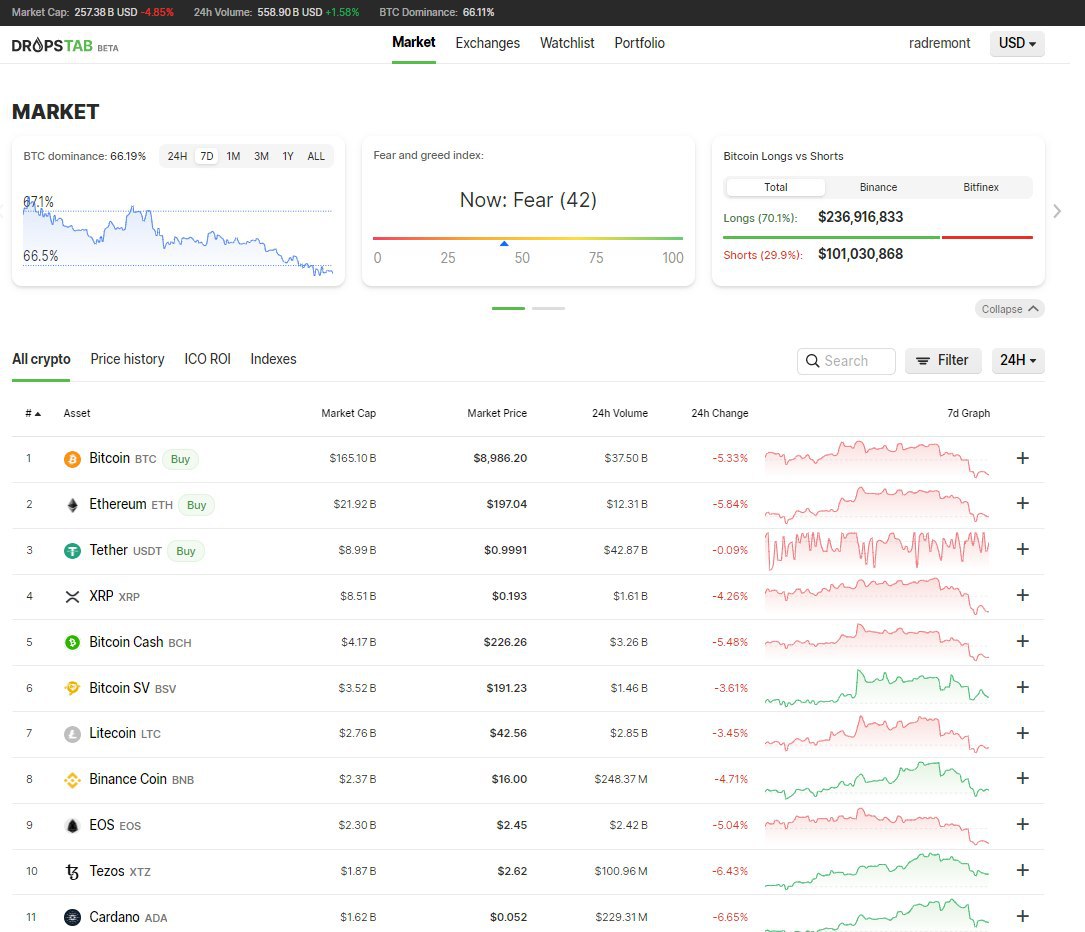Add EOS with its plus icon

(1022, 824)
